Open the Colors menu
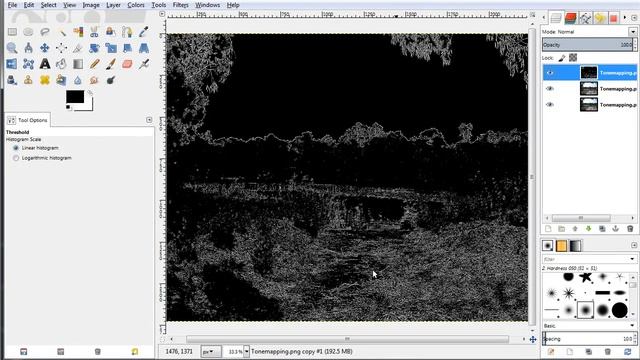 coord(136,5)
